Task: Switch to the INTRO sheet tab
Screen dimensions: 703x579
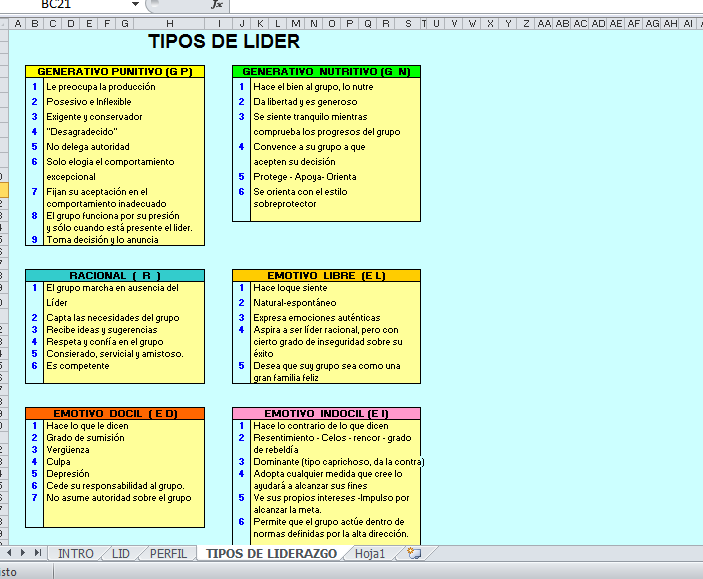Action: point(75,553)
